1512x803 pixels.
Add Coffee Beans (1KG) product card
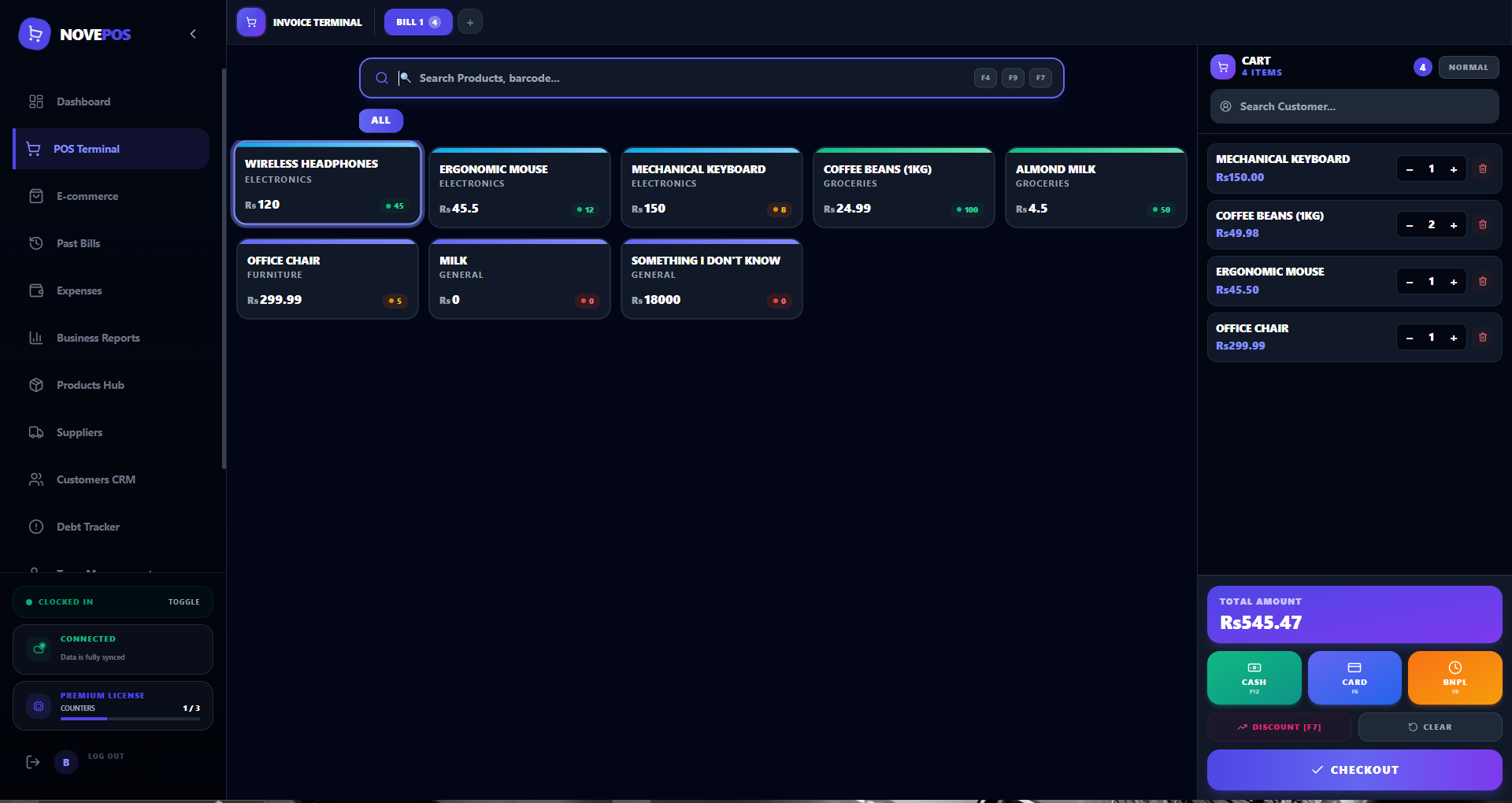(904, 187)
